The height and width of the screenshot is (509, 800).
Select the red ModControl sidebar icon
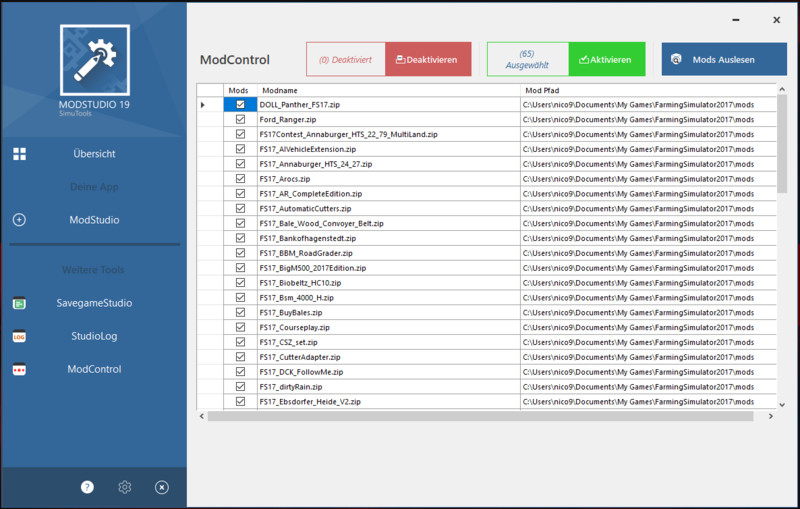(x=19, y=369)
